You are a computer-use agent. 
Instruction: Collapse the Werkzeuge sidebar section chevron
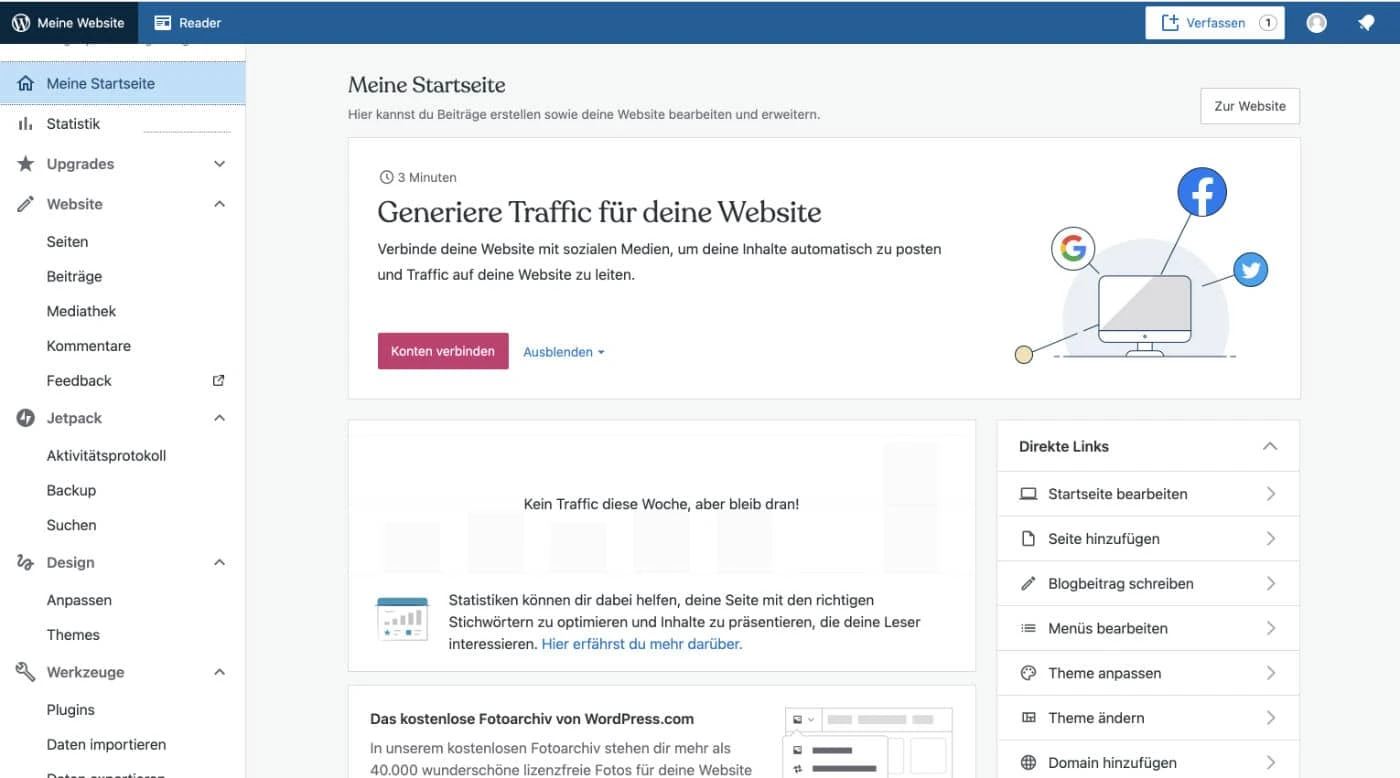(220, 672)
